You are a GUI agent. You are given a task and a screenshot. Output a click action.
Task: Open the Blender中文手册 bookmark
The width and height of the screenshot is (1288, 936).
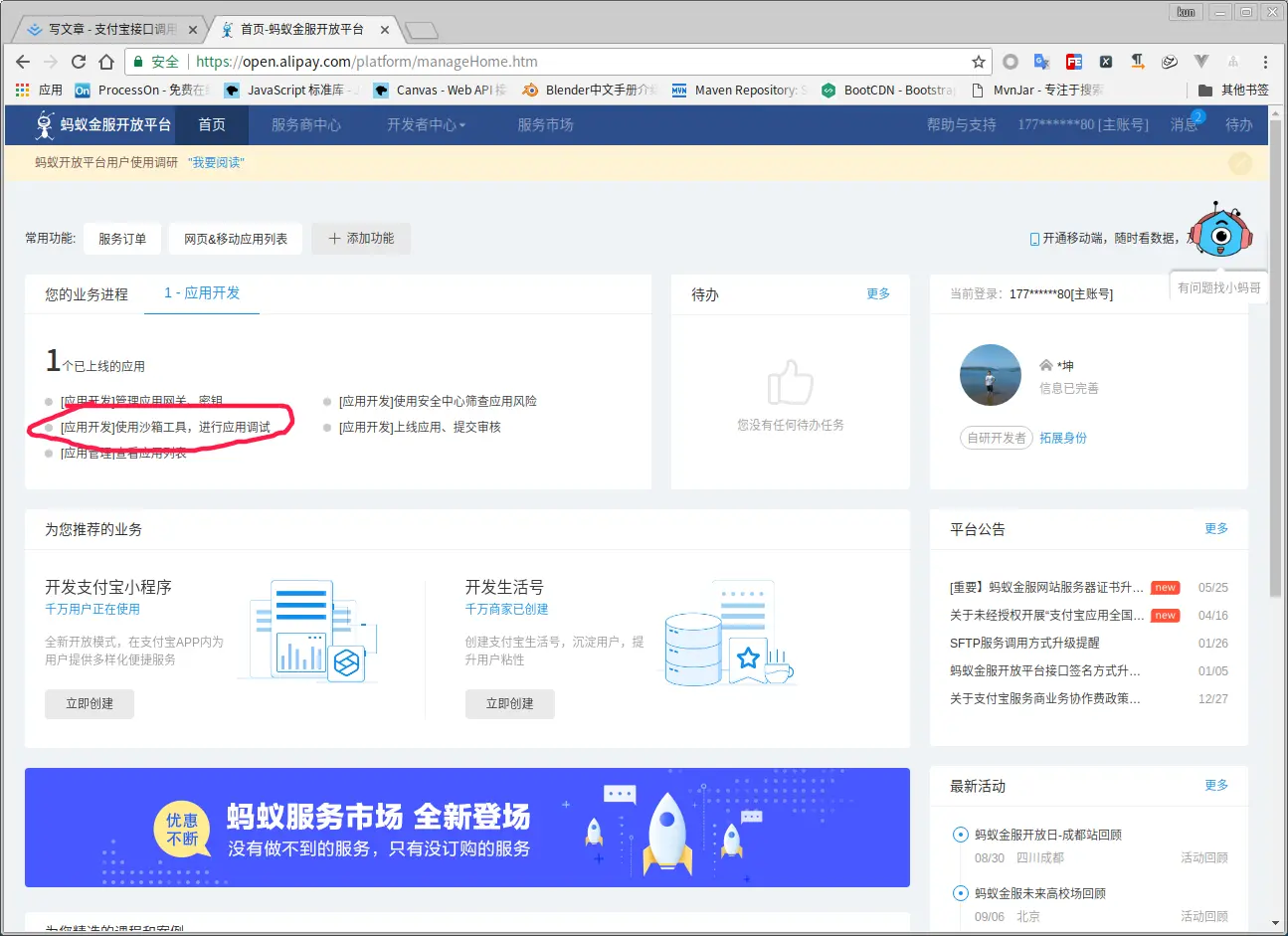[x=589, y=90]
